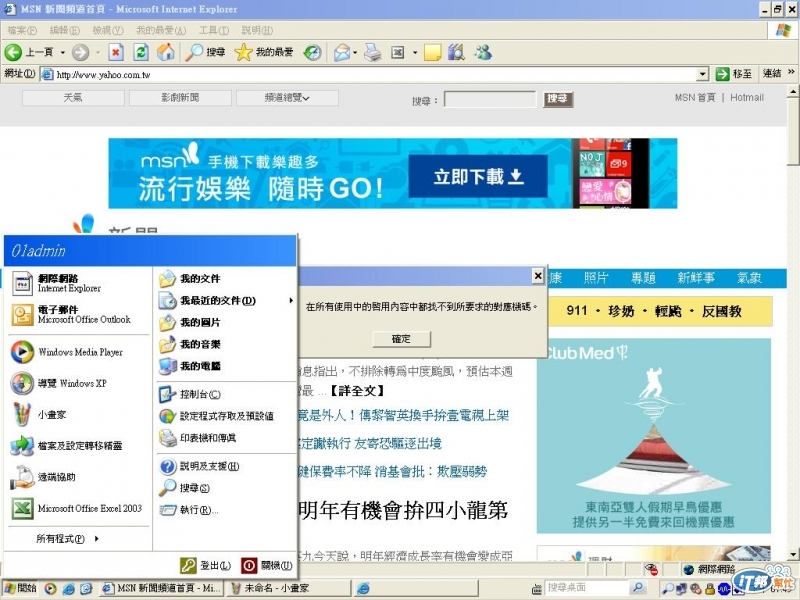Open Back button history dropdown arrow
This screenshot has height=600, width=800.
point(63,52)
